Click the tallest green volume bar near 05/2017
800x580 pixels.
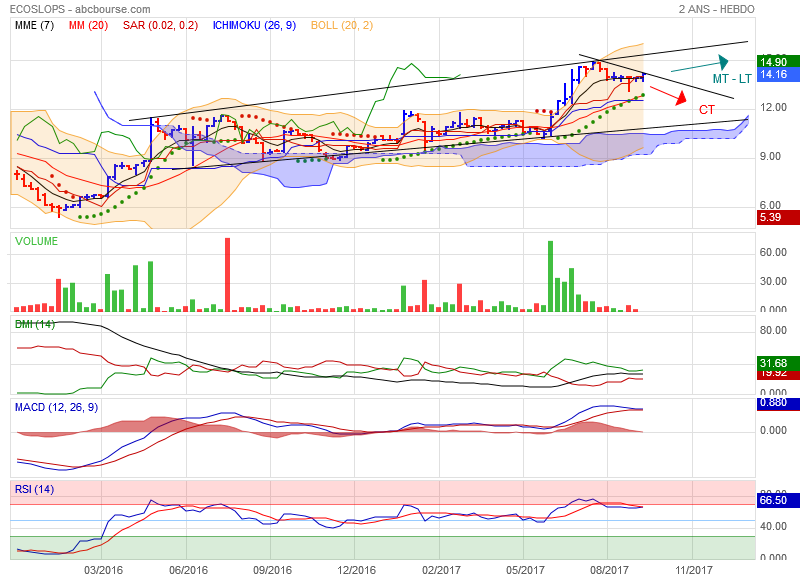[551, 276]
